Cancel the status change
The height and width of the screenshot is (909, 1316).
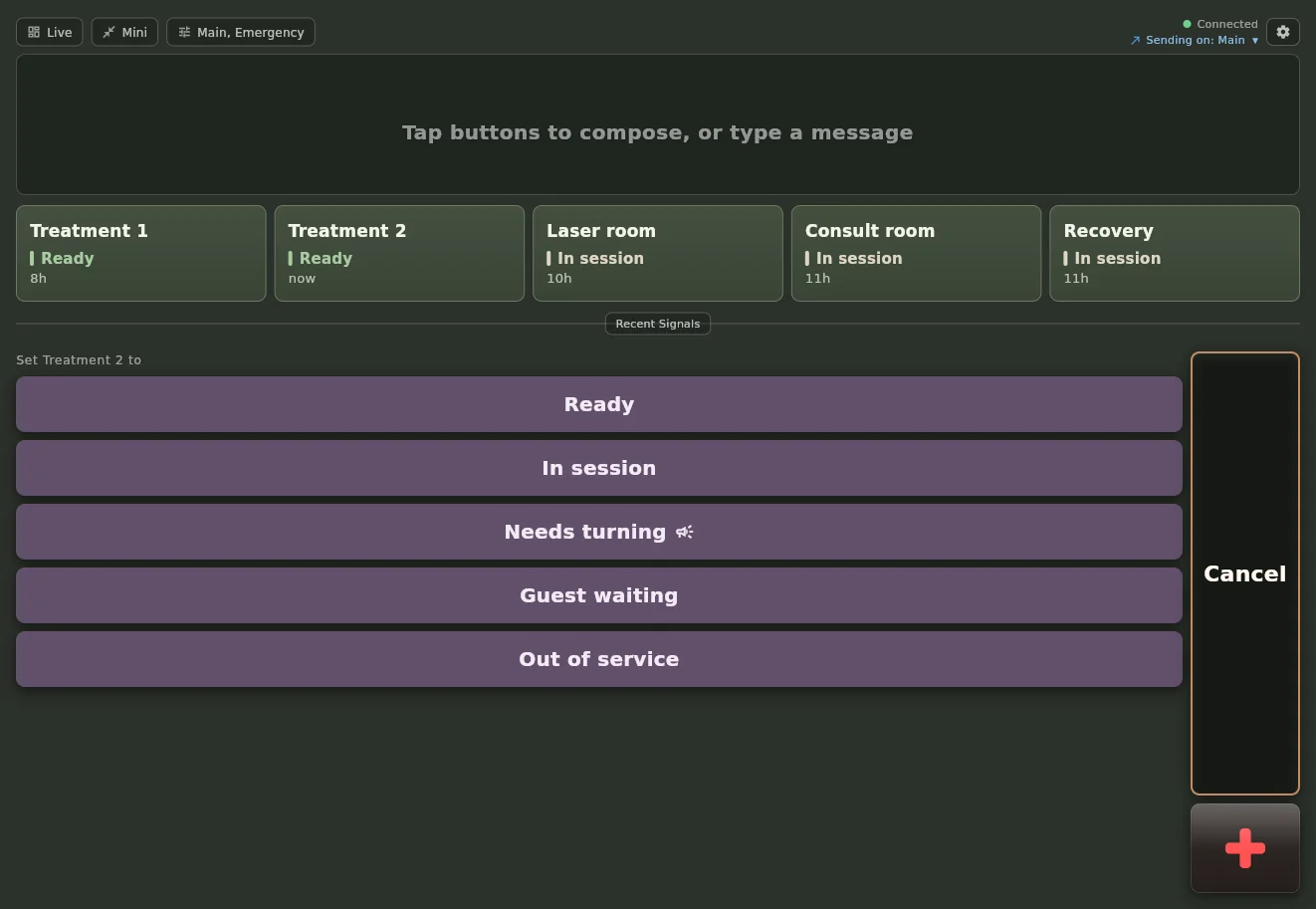[x=1245, y=573]
